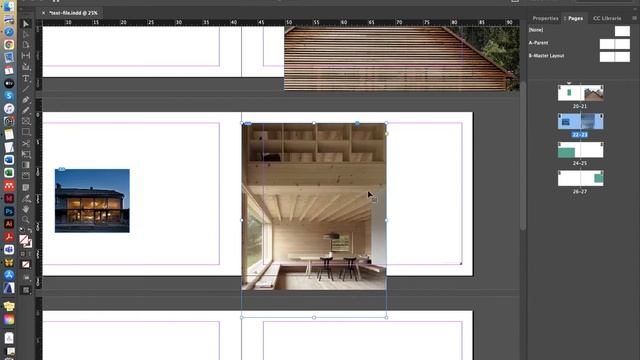The image size is (640, 360).
Task: Open the Properties panel tab
Action: tap(545, 18)
